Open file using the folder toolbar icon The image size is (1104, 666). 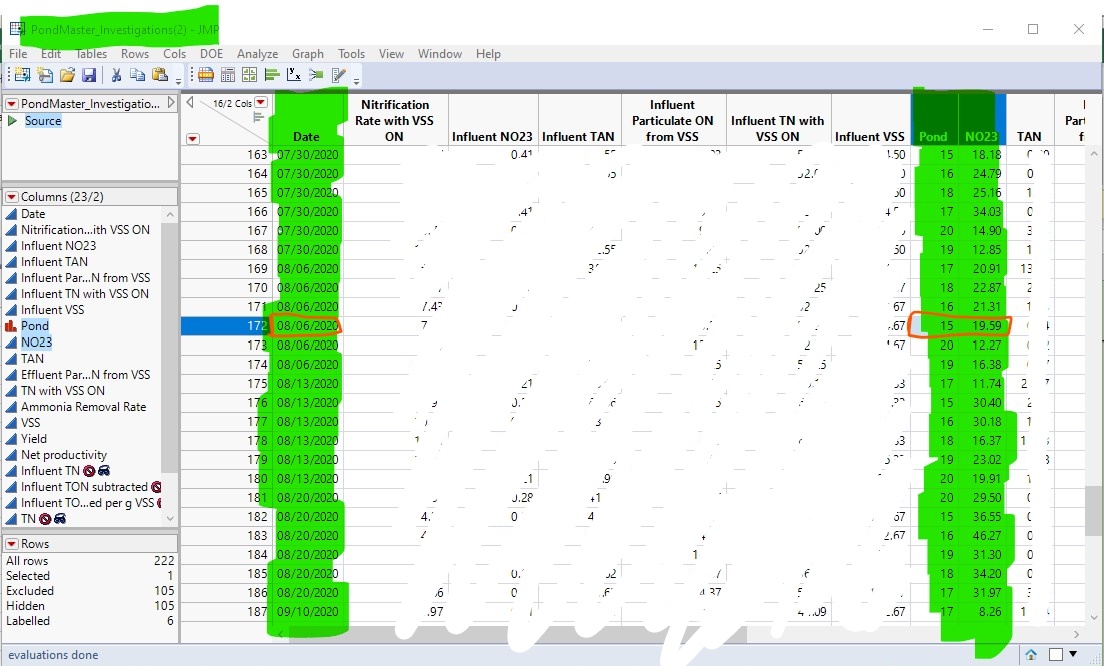67,75
